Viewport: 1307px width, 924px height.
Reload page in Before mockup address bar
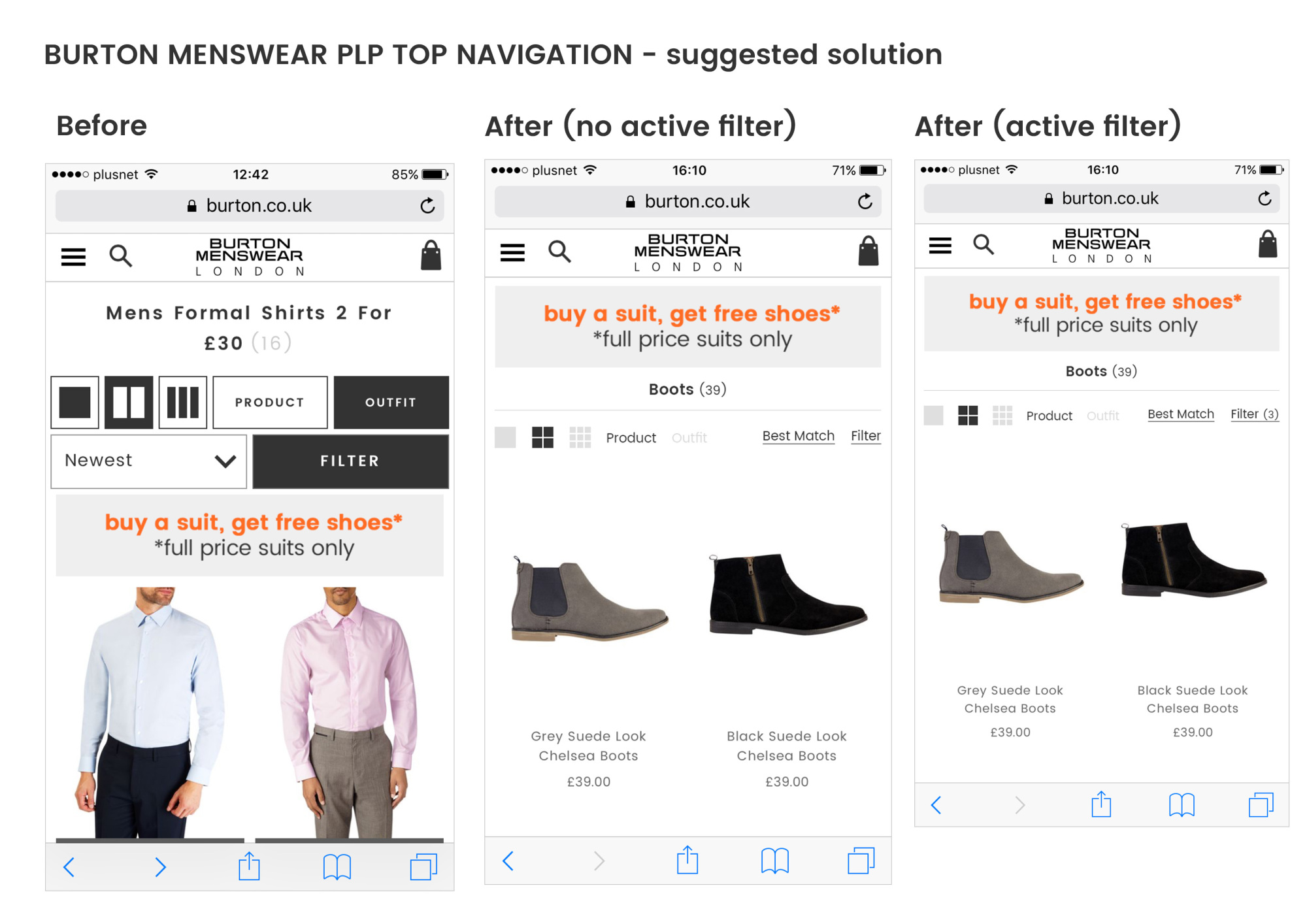click(427, 206)
